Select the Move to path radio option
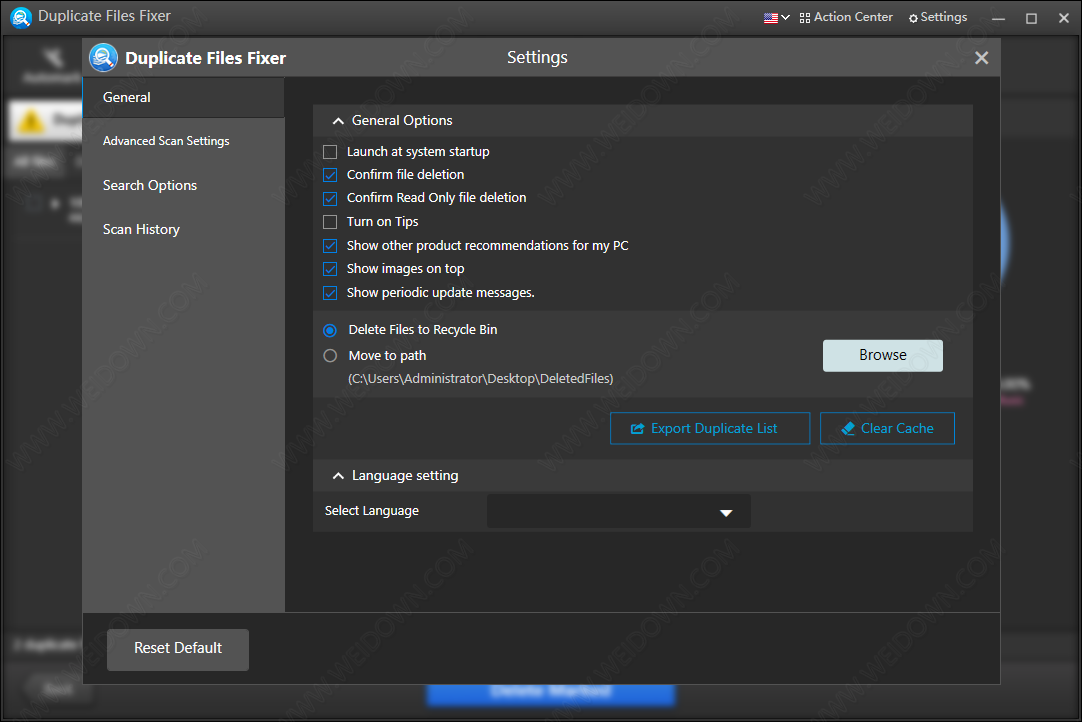This screenshot has width=1082, height=722. [330, 356]
